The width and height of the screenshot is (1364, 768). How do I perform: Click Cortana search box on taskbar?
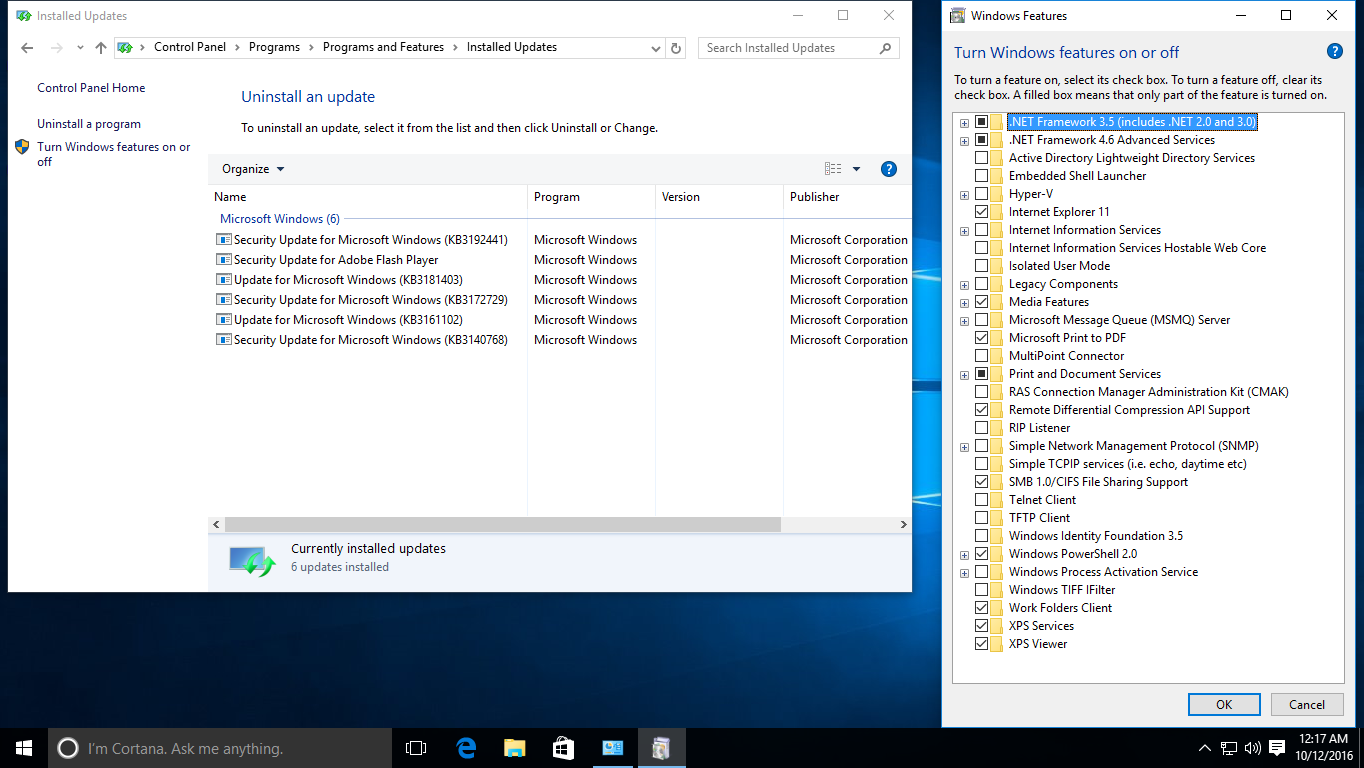[220, 748]
